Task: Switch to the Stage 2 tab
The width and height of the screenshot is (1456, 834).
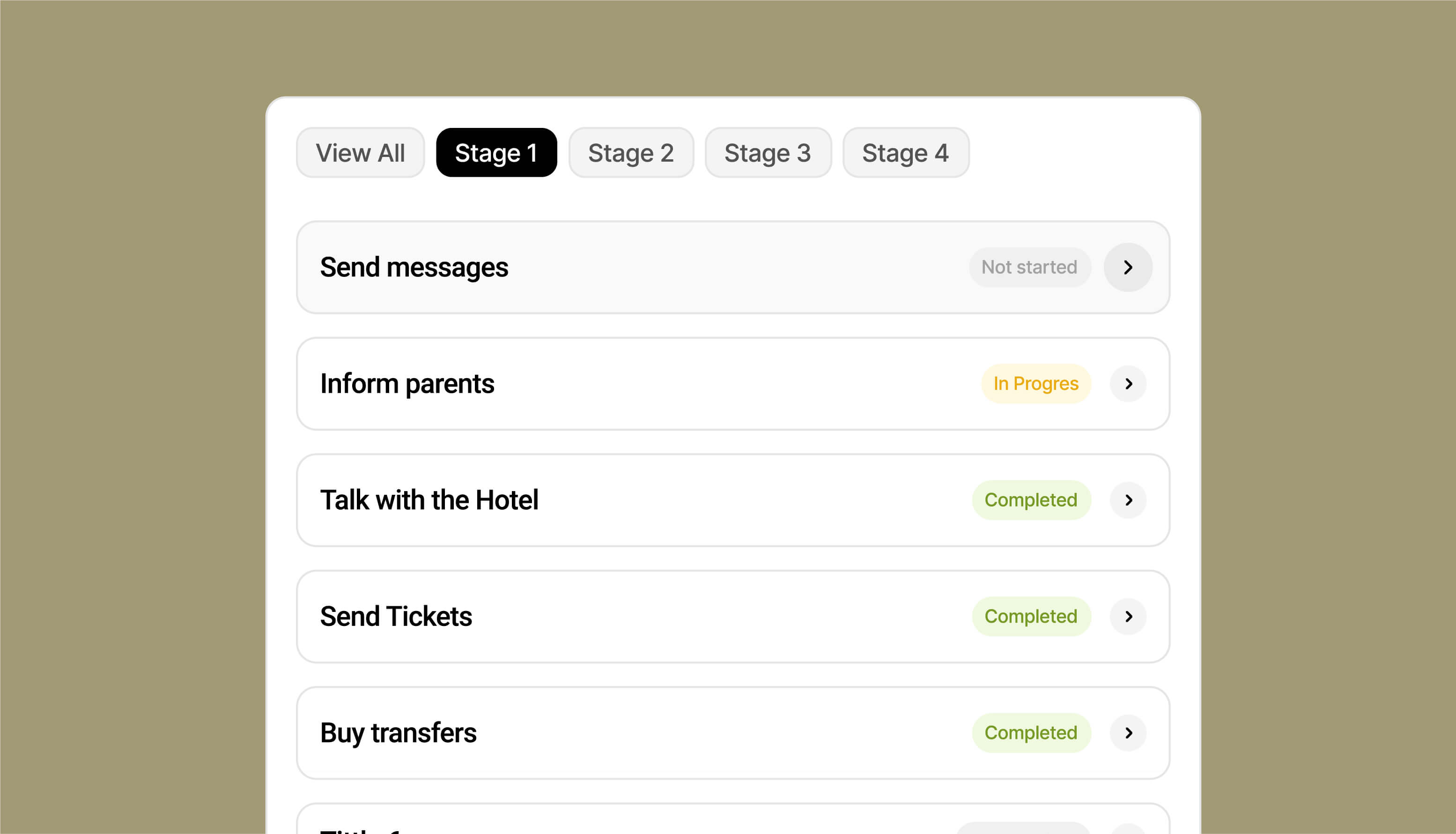Action: click(x=630, y=152)
